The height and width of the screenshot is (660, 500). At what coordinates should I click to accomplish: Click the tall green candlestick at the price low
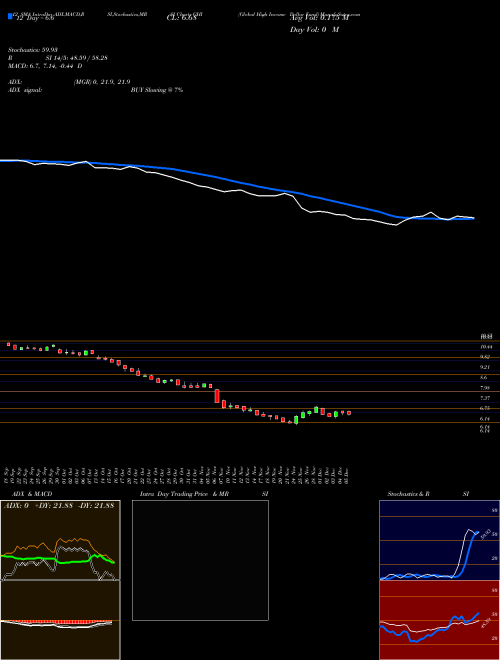(296, 420)
